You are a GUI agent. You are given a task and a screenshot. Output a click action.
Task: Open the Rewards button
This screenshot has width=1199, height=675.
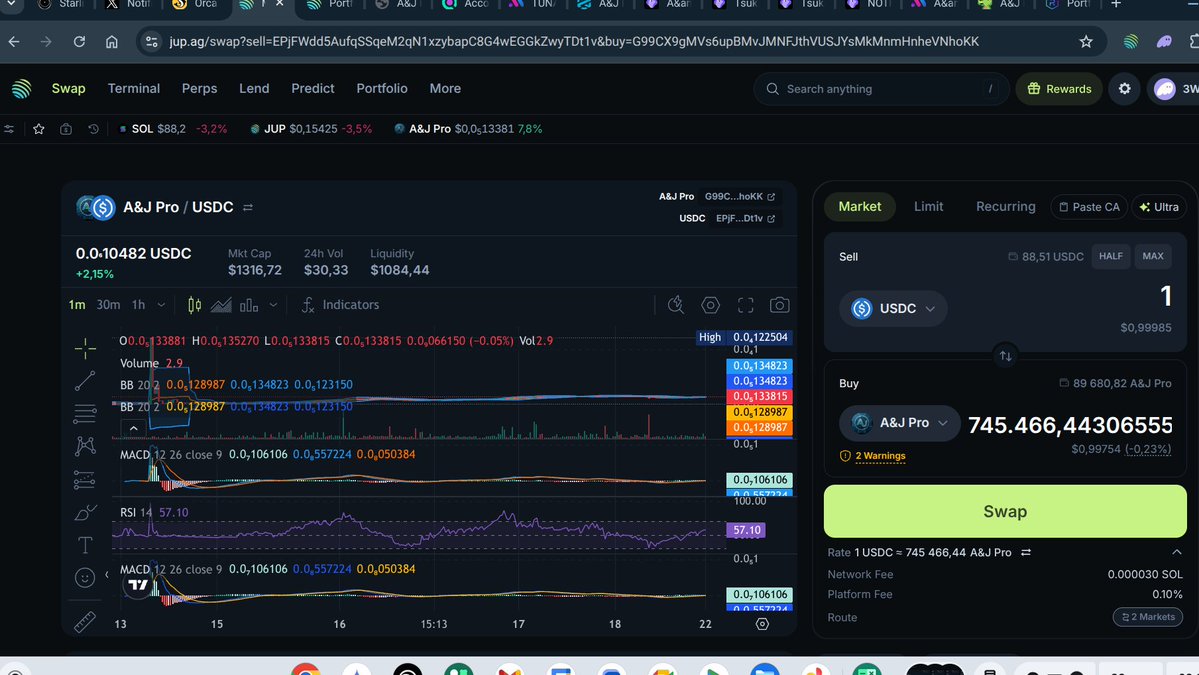1059,89
